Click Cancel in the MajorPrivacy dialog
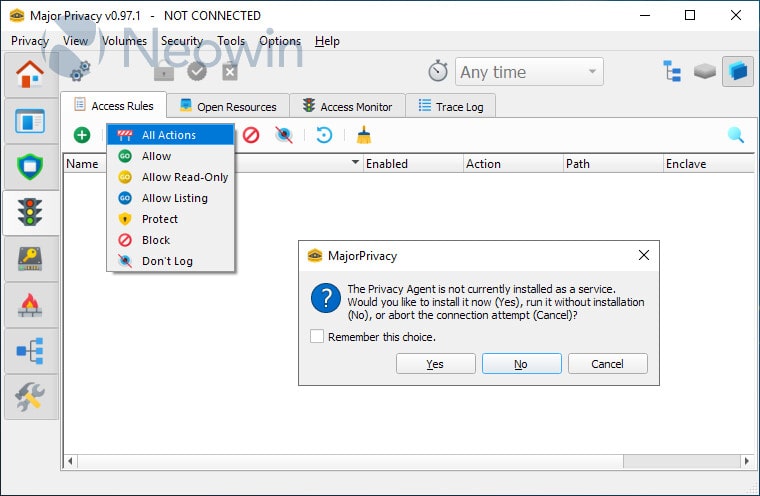760x496 pixels. click(607, 364)
